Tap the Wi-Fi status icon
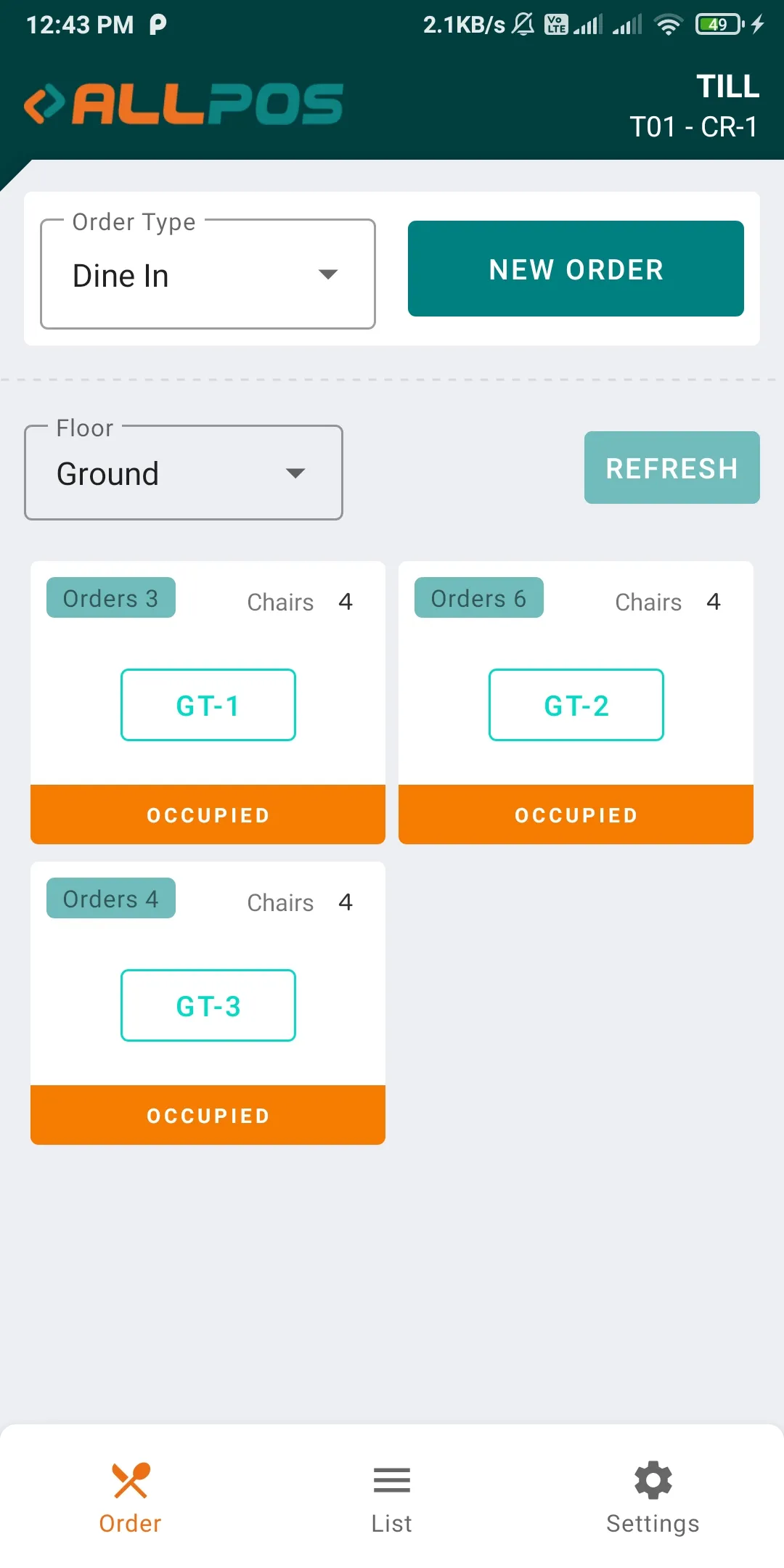Viewport: 784px width, 1568px height. [x=668, y=25]
